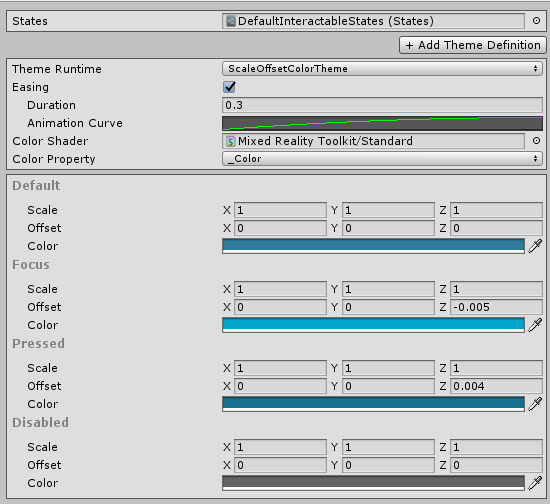
Task: Edit Default Scale X field
Action: pyautogui.click(x=280, y=210)
